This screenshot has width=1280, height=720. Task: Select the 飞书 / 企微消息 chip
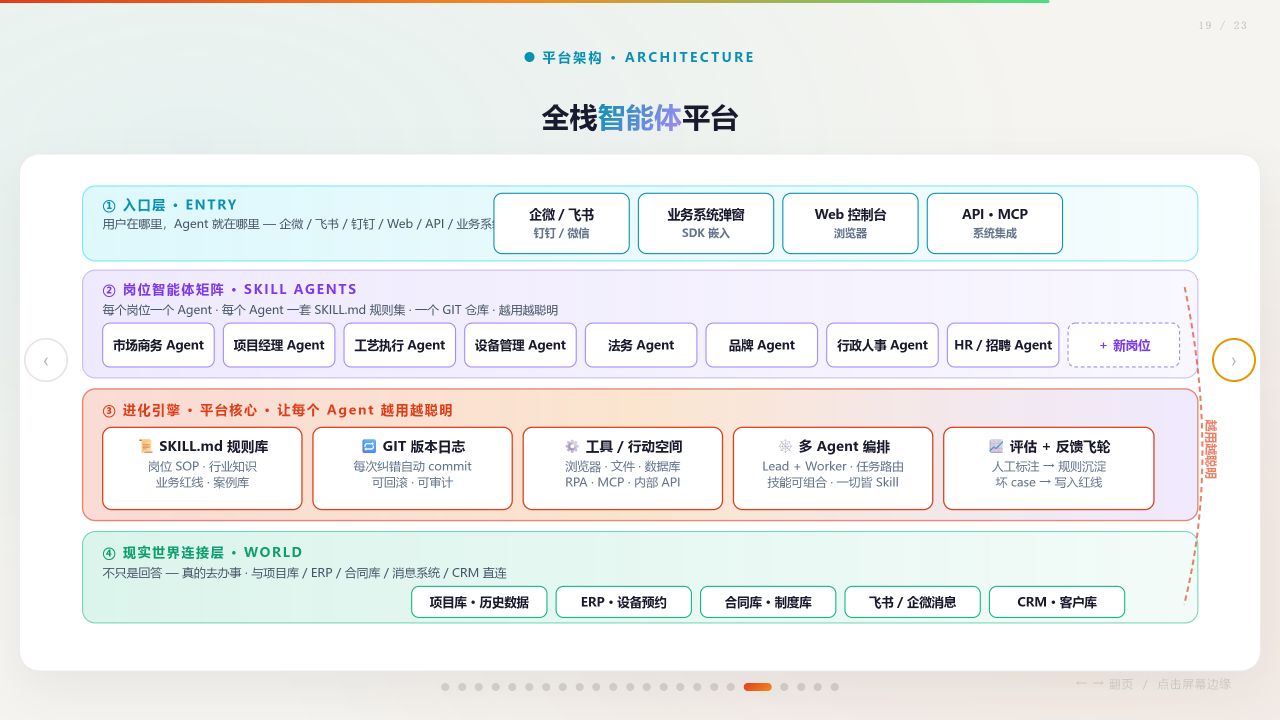pos(912,602)
